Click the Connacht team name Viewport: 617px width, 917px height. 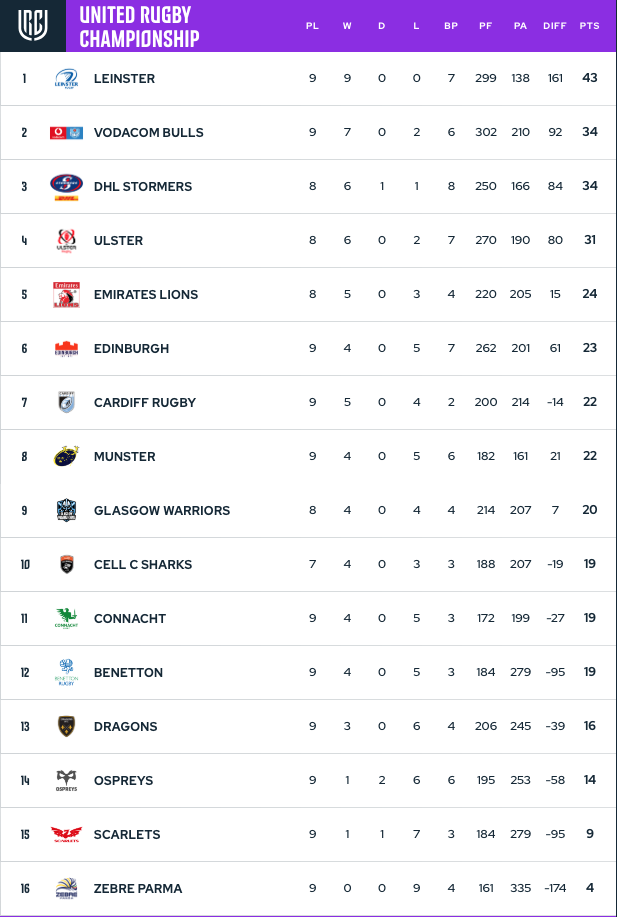tap(130, 619)
